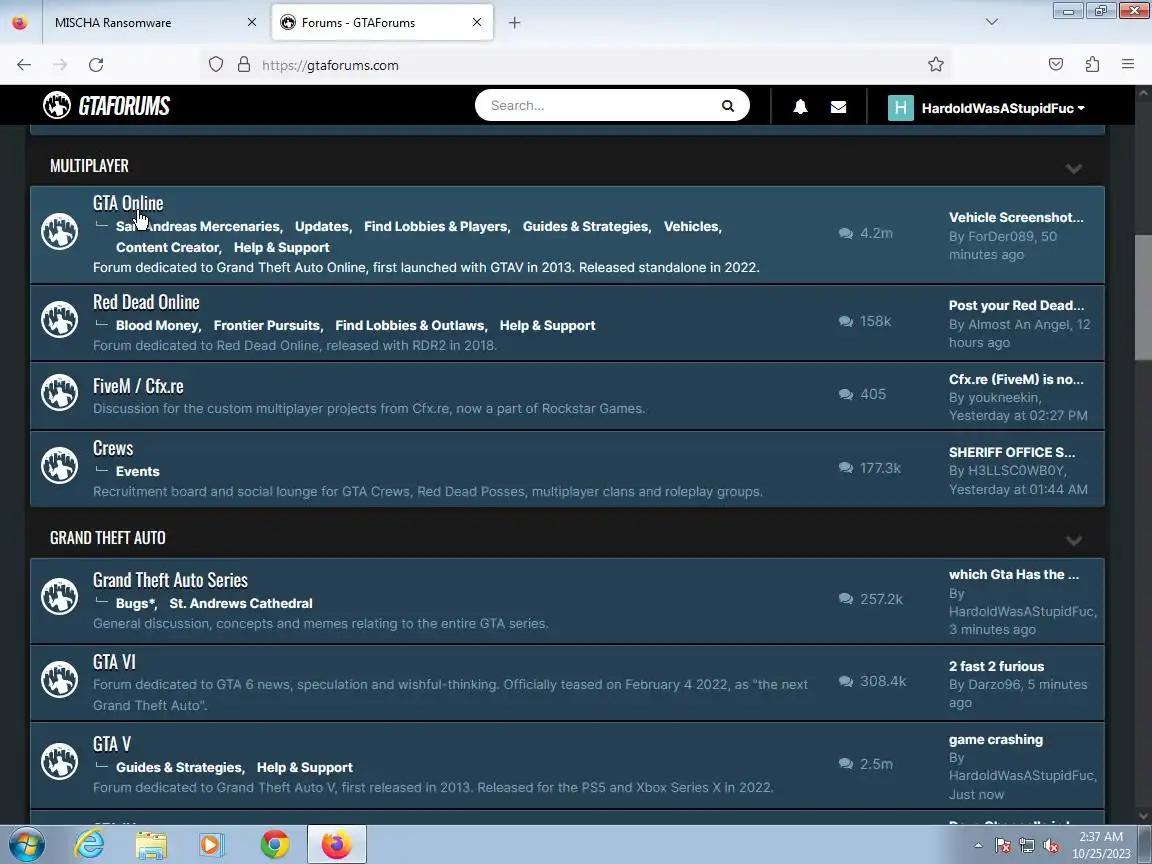Viewport: 1152px width, 864px height.
Task: Collapse the Multiplayer category chevron
Action: 1073,168
